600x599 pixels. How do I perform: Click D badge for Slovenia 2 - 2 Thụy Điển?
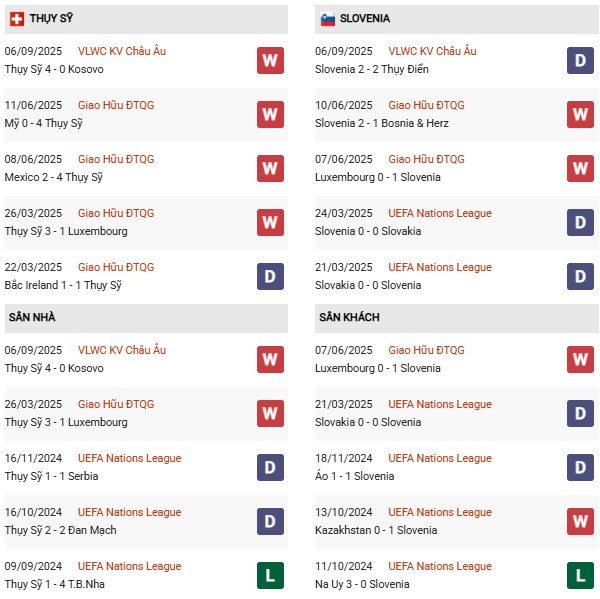[x=581, y=60]
